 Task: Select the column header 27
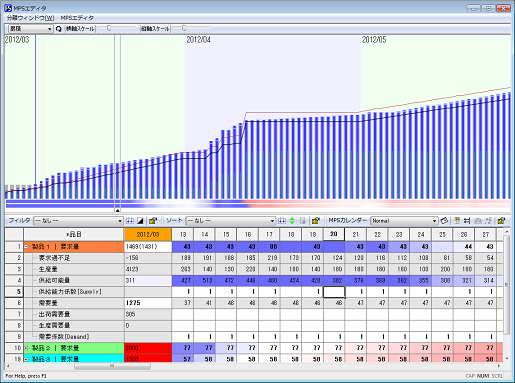pos(486,234)
